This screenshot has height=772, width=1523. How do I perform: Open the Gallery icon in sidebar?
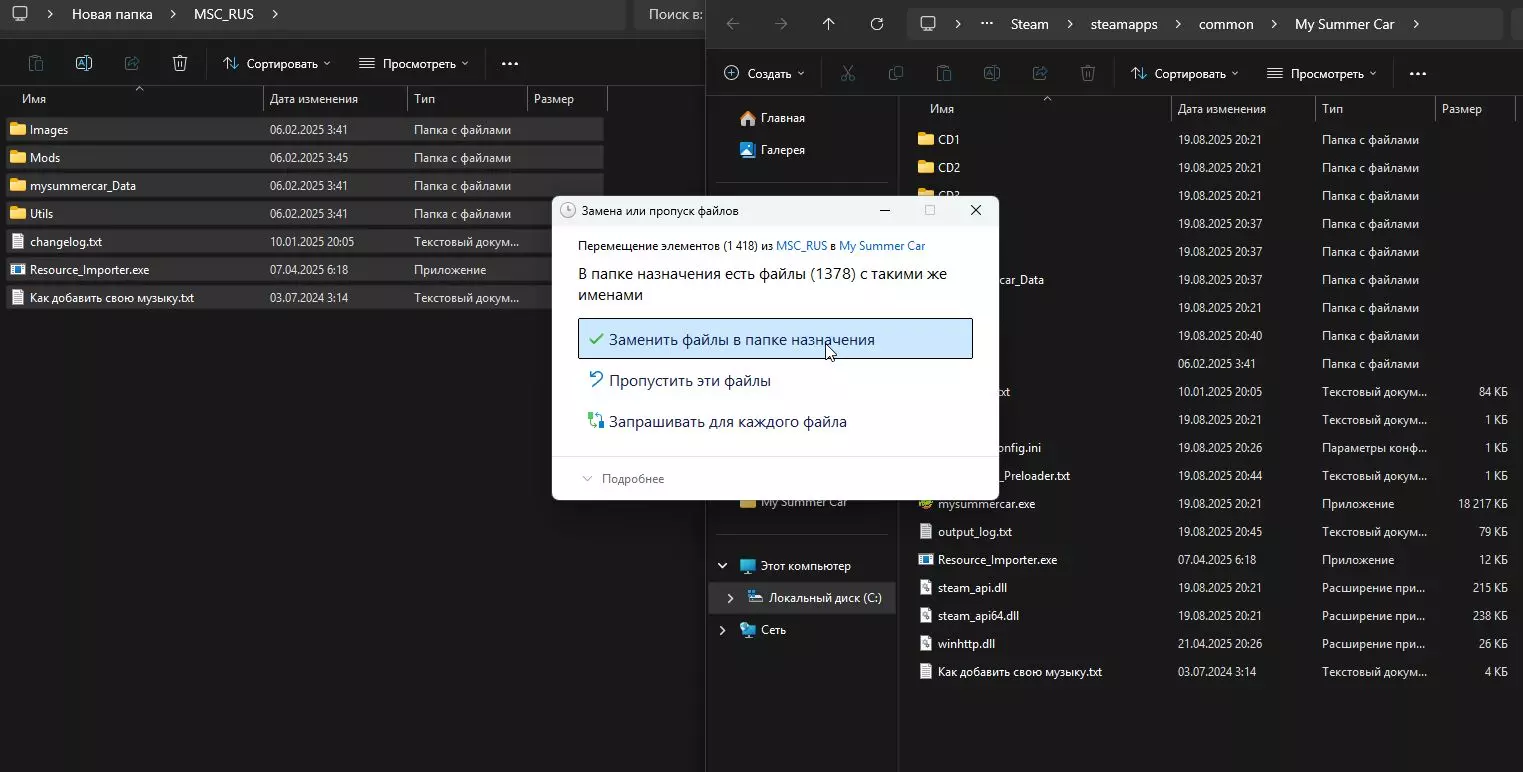[x=747, y=150]
